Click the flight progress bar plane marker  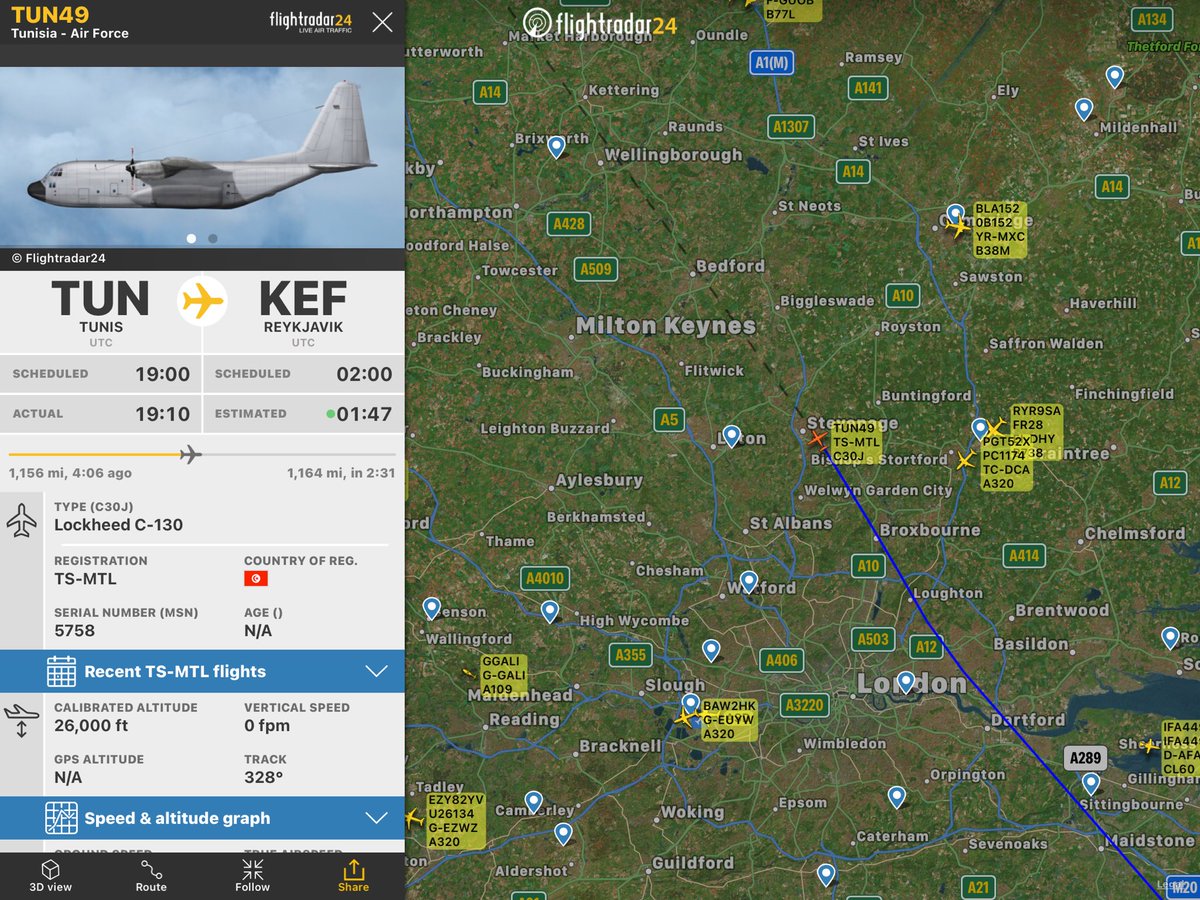pos(190,454)
